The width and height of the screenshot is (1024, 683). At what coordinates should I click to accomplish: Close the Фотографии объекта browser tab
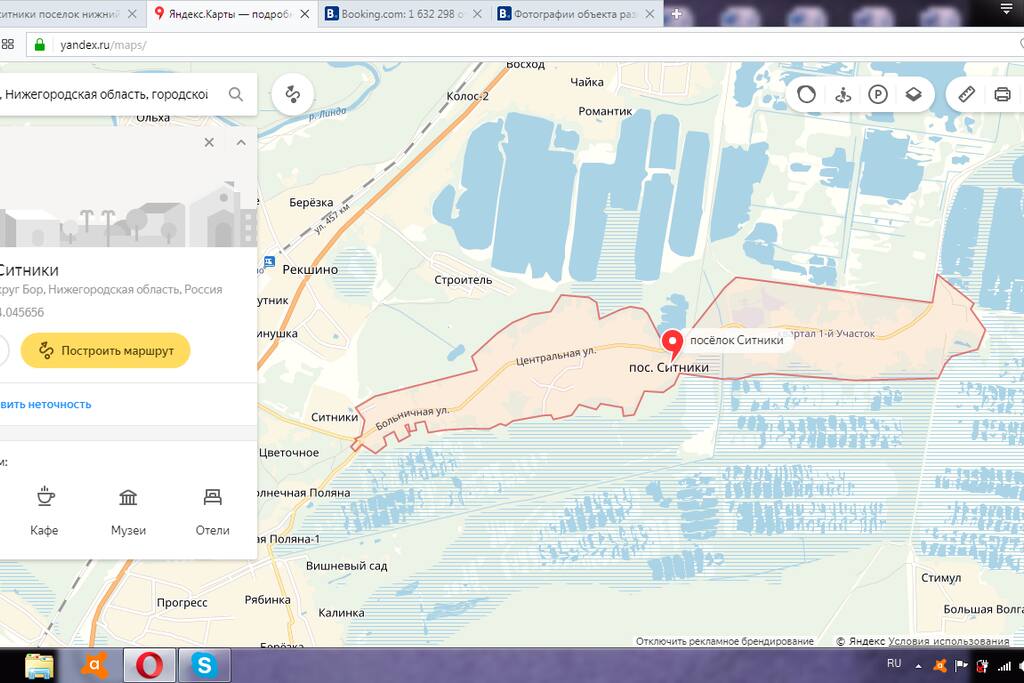coord(650,14)
